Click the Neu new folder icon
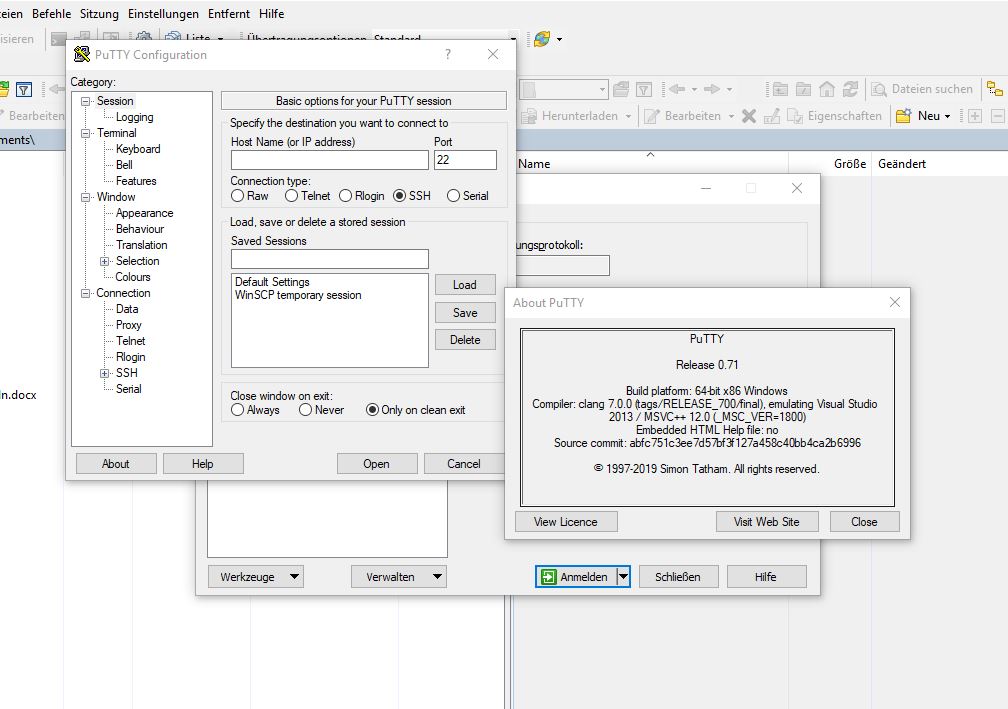Image resolution: width=1008 pixels, height=709 pixels. [904, 116]
